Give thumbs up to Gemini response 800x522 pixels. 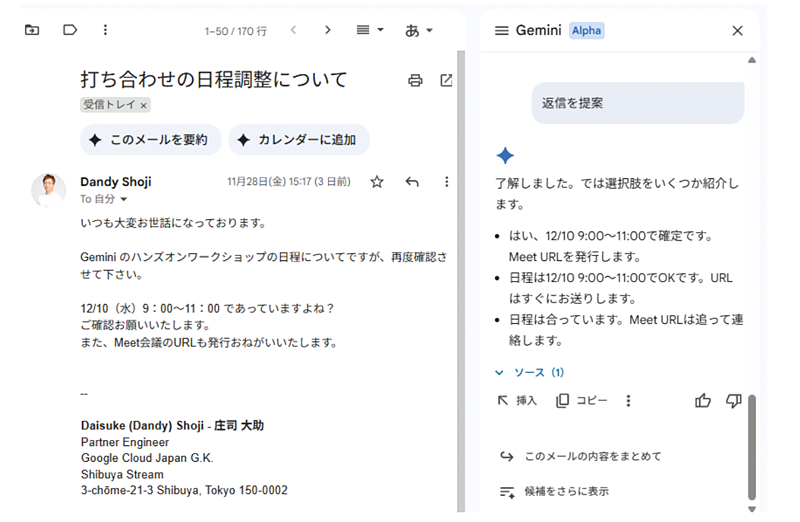pyautogui.click(x=703, y=401)
